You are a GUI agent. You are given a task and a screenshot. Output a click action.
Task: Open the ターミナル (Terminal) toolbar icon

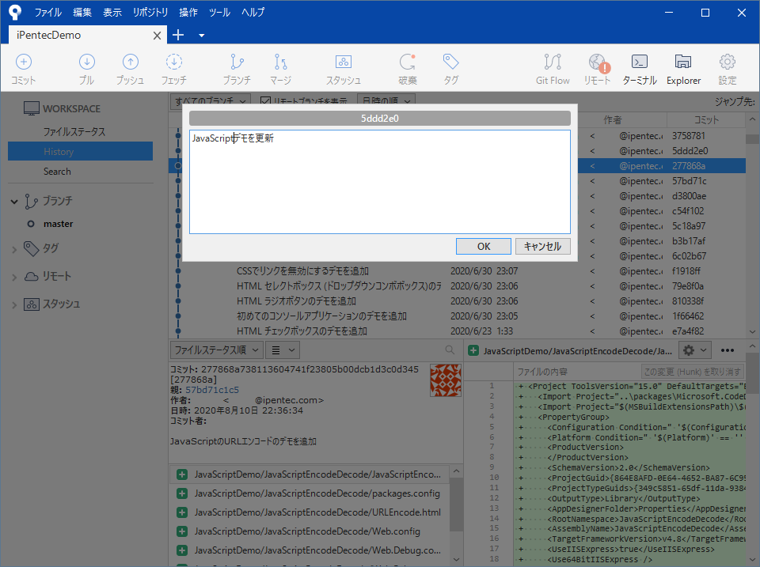click(x=639, y=69)
